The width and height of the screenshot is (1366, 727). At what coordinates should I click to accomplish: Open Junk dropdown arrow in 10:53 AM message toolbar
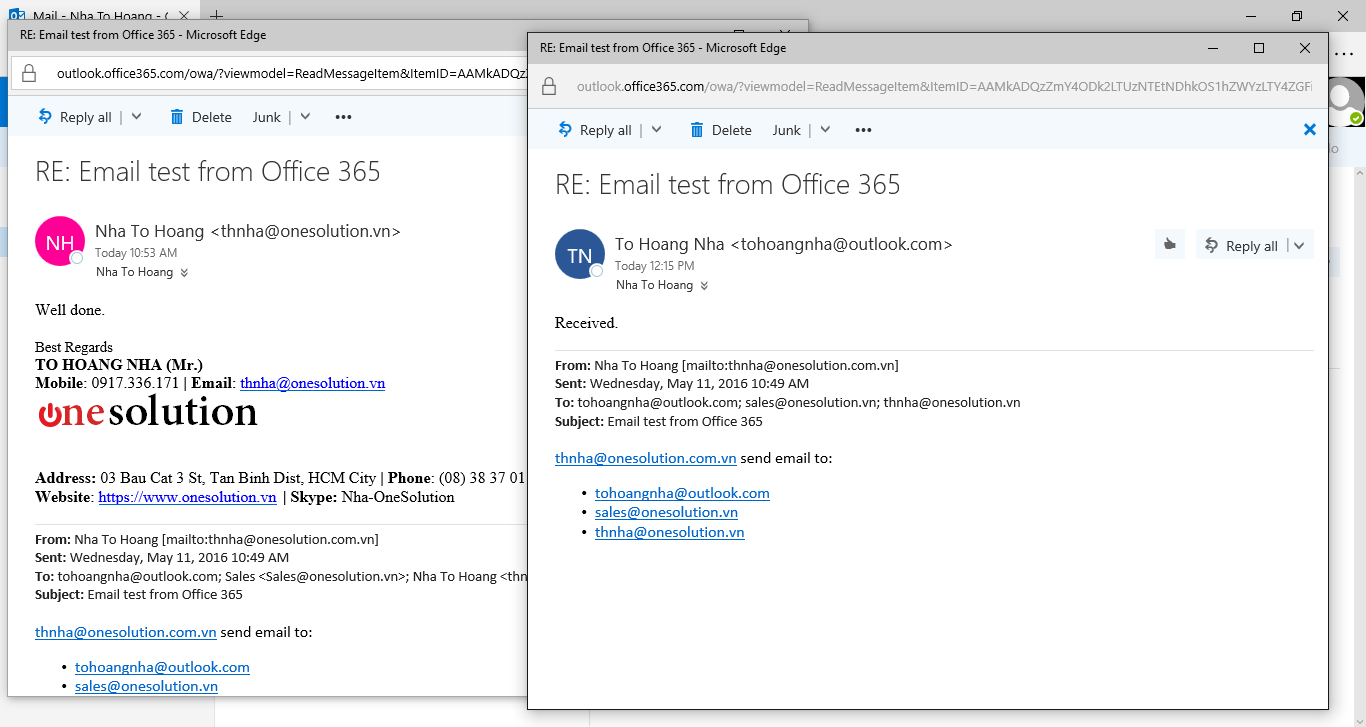tap(306, 117)
